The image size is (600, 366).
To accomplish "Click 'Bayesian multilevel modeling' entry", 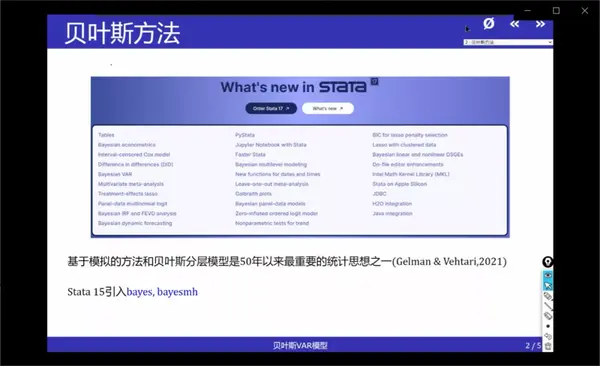I will point(271,164).
